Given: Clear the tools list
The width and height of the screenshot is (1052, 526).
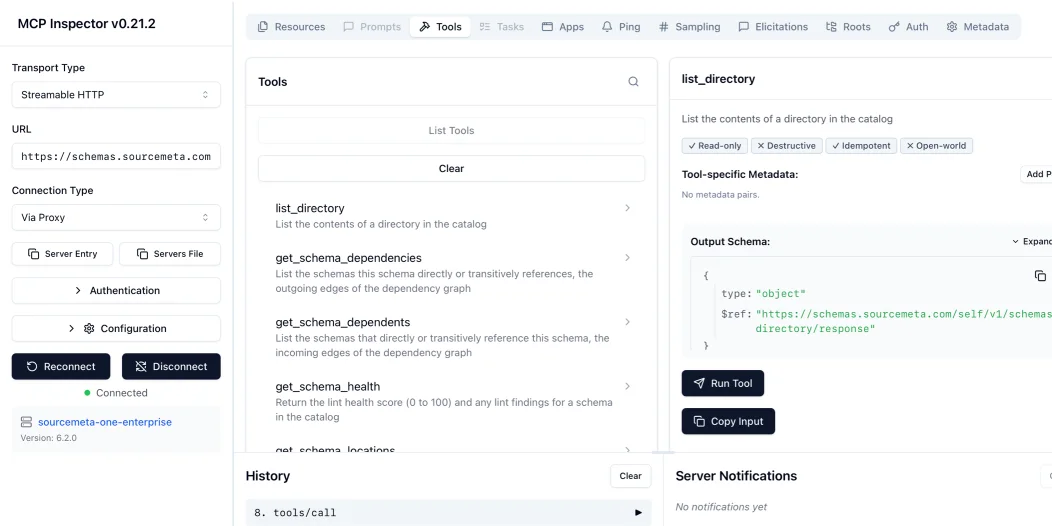Looking at the screenshot, I should pos(452,168).
